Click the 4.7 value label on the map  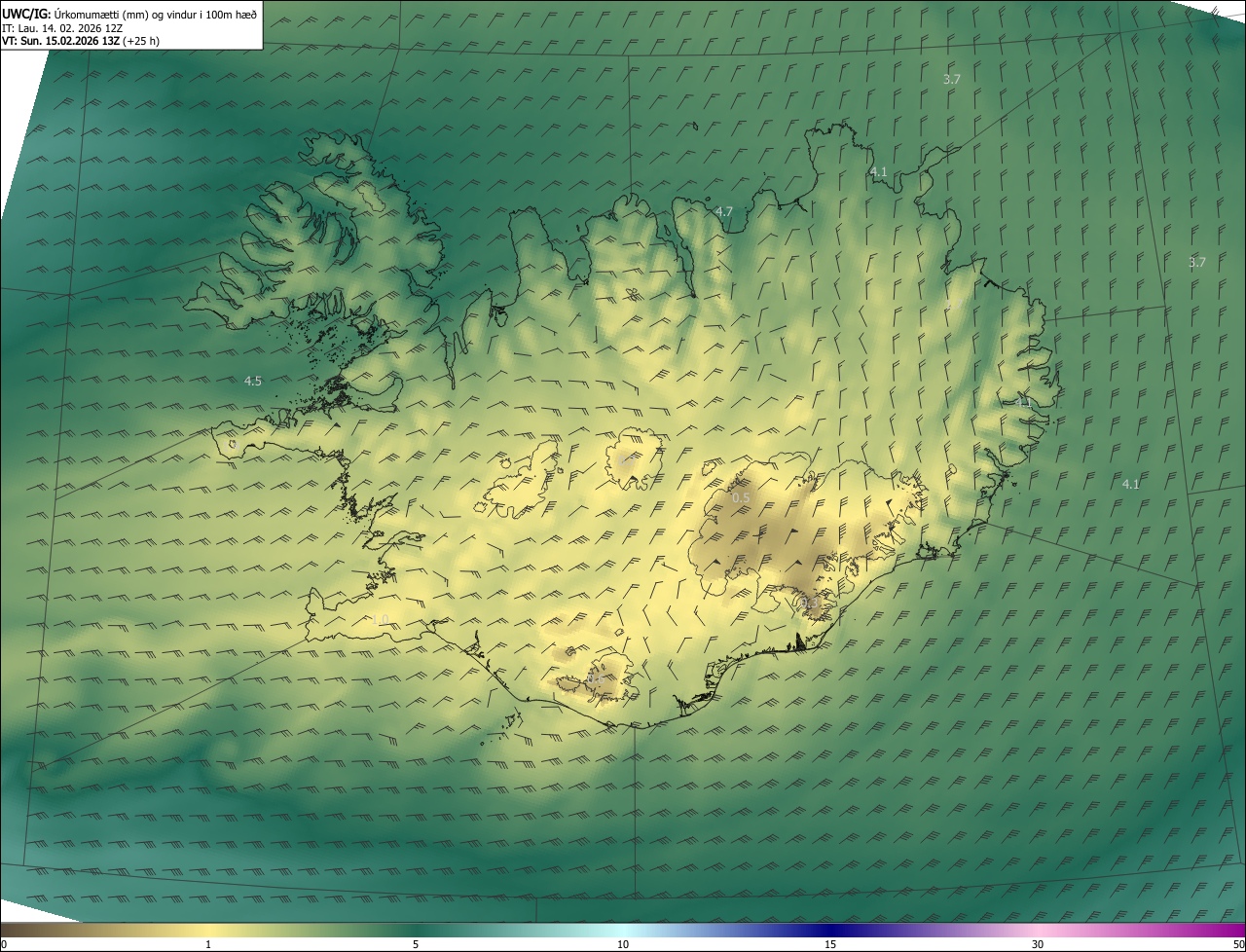click(x=724, y=210)
